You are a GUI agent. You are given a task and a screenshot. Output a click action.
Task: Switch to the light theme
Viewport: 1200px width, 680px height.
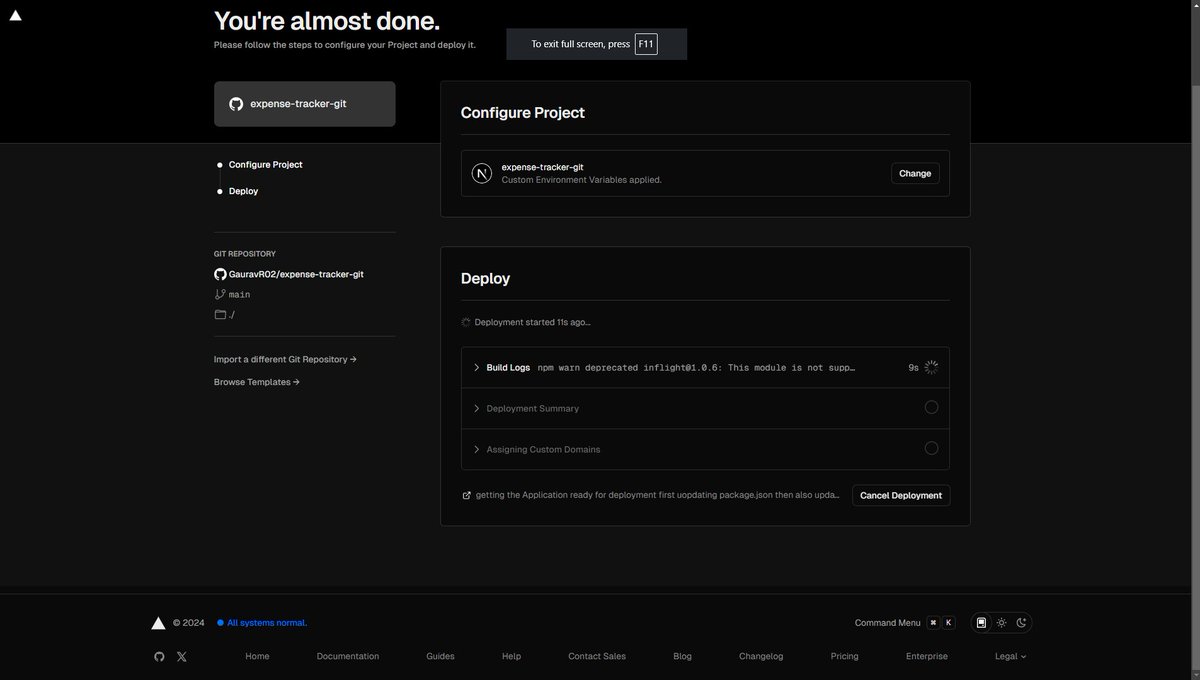click(x=1001, y=623)
